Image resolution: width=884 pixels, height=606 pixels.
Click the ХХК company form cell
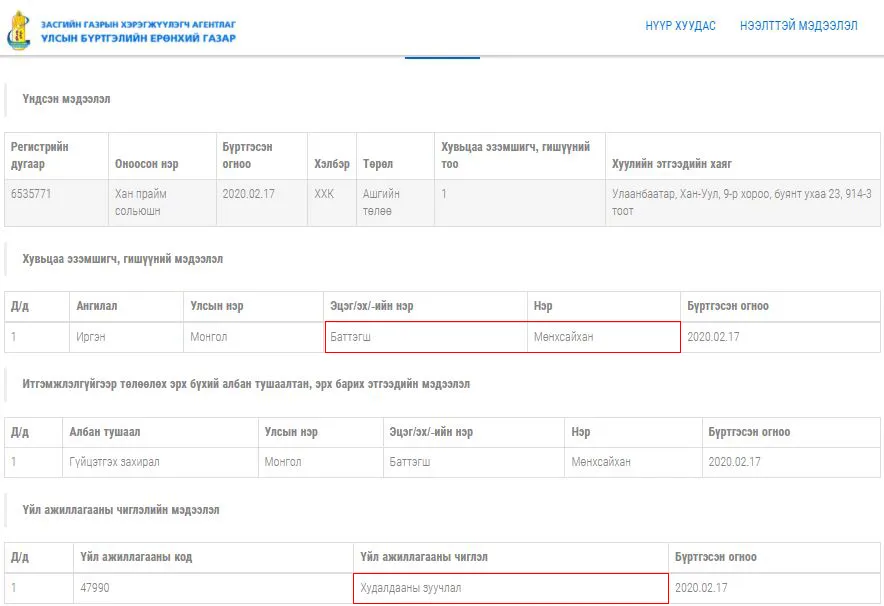332,203
